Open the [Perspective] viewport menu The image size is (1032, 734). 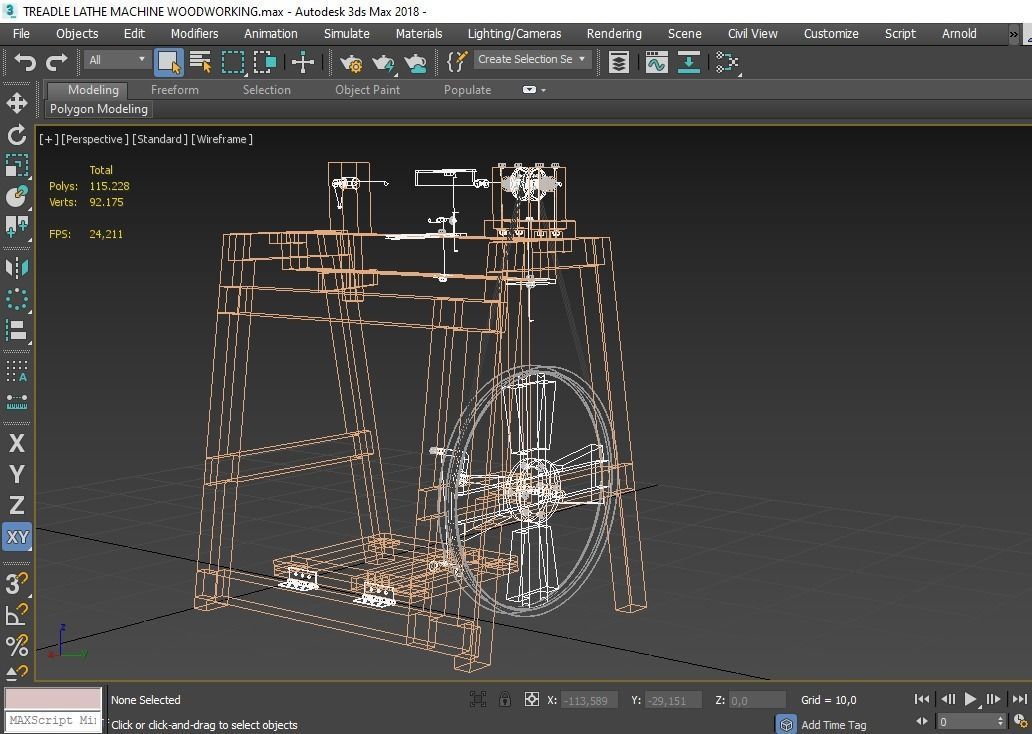[x=94, y=139]
